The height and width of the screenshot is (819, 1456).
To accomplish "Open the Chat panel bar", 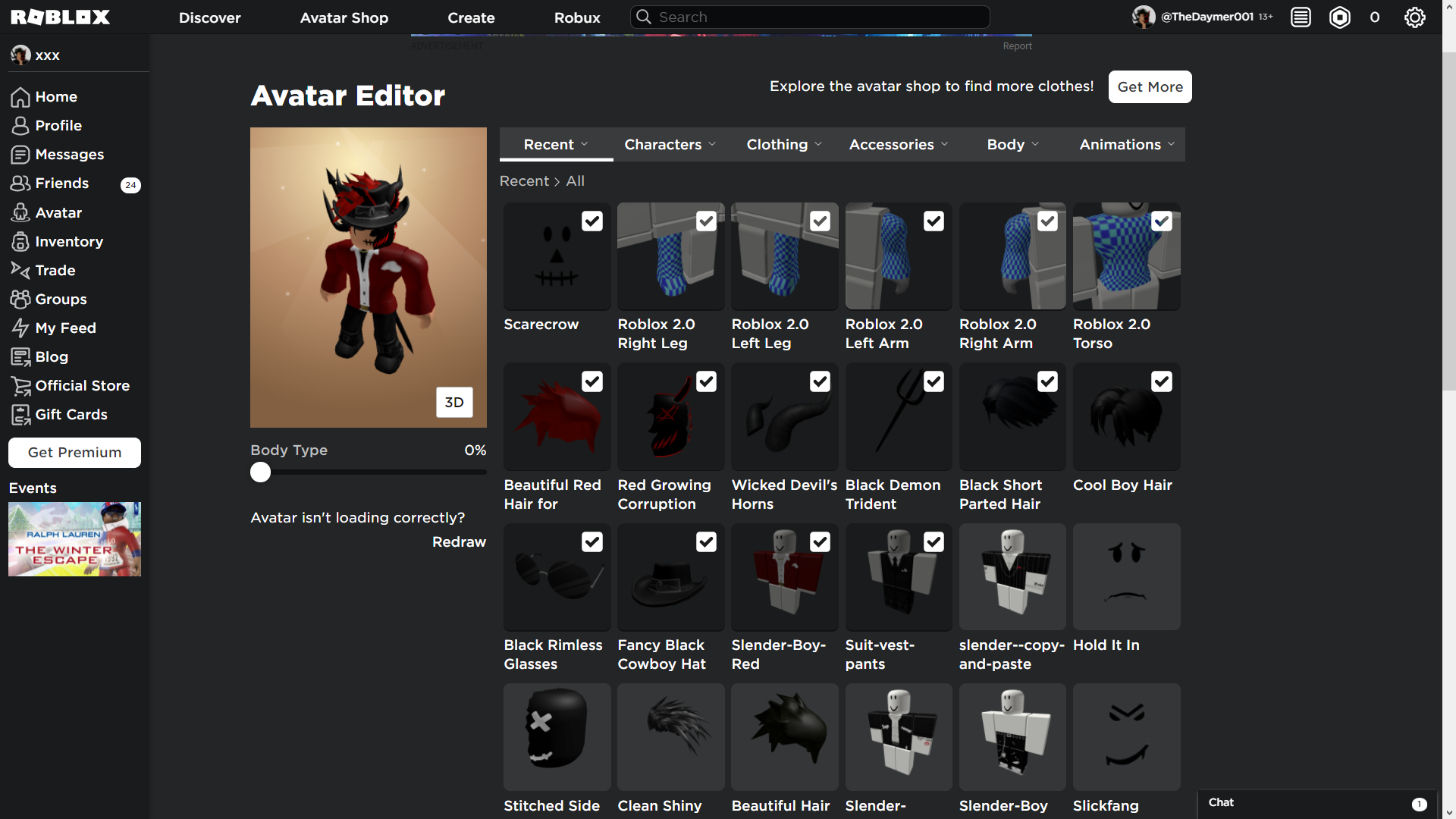I will pyautogui.click(x=1317, y=803).
